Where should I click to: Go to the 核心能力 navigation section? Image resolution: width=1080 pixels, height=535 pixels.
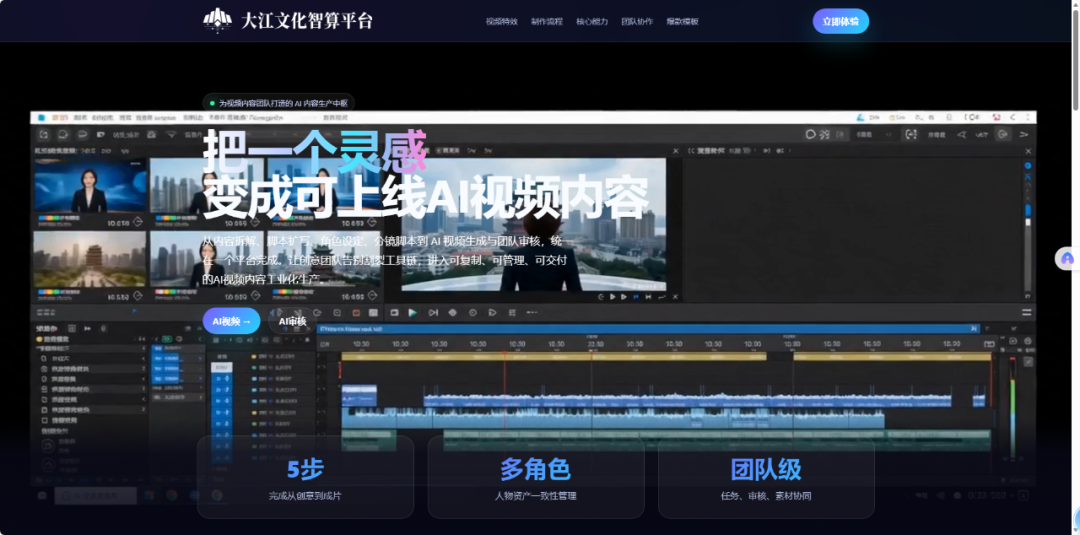(592, 21)
